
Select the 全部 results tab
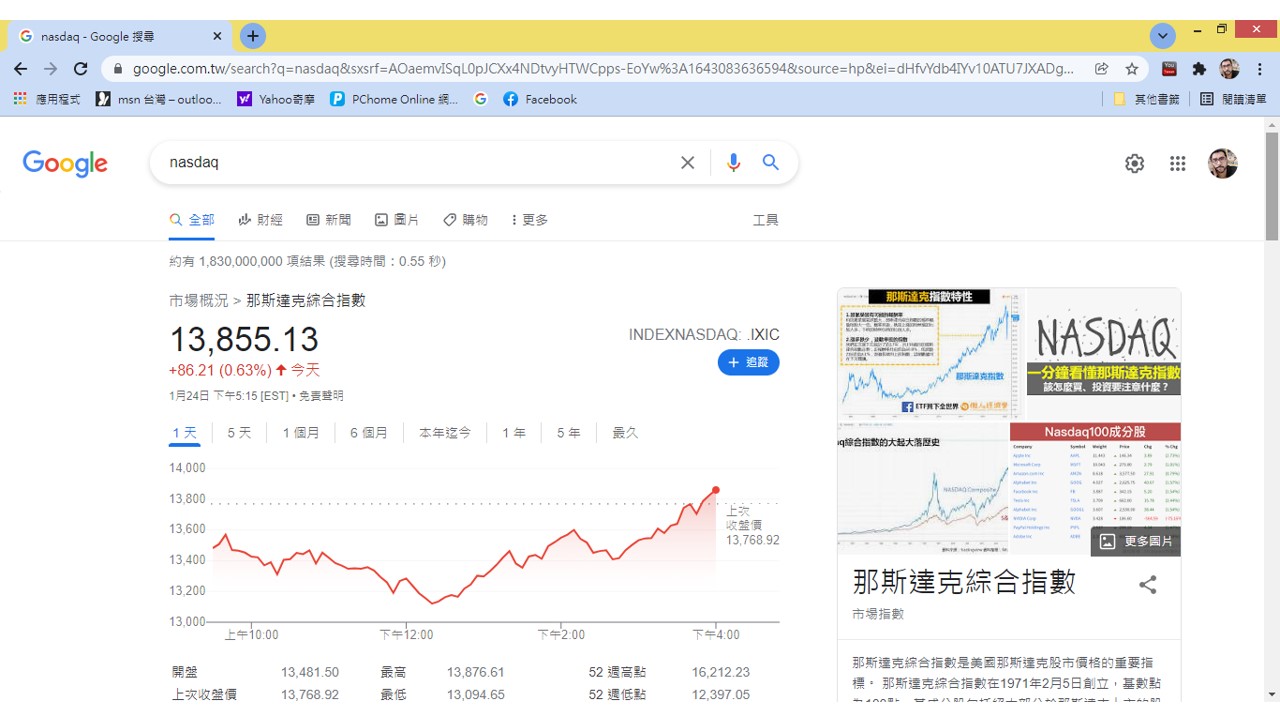pos(192,220)
